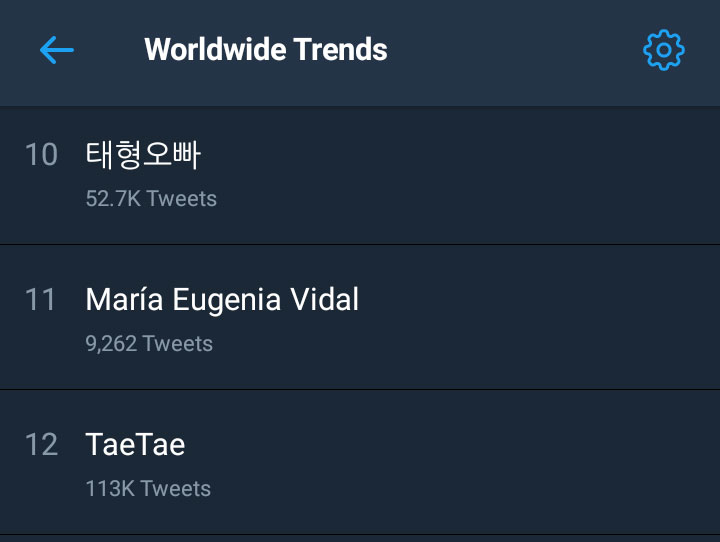Click empty area in trend row 10
The image size is (720, 542).
click(x=459, y=175)
